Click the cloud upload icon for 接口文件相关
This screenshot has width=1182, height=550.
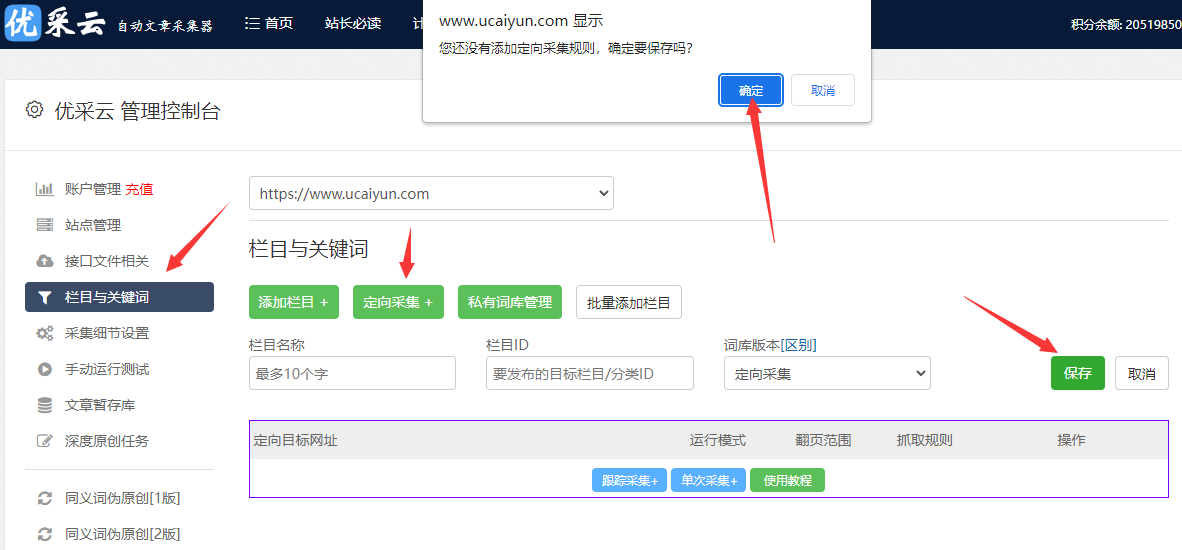45,261
